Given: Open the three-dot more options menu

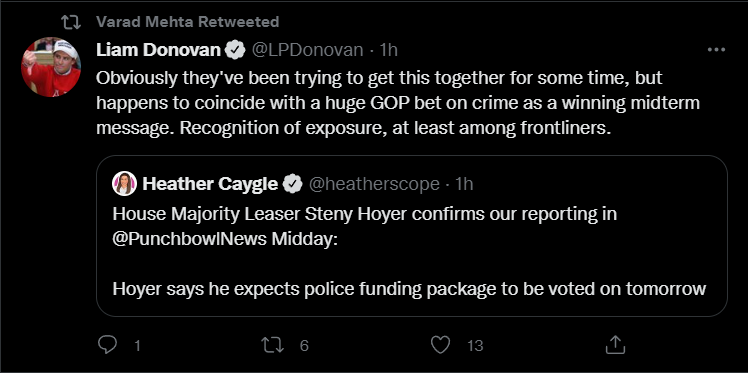Looking at the screenshot, I should pyautogui.click(x=716, y=50).
